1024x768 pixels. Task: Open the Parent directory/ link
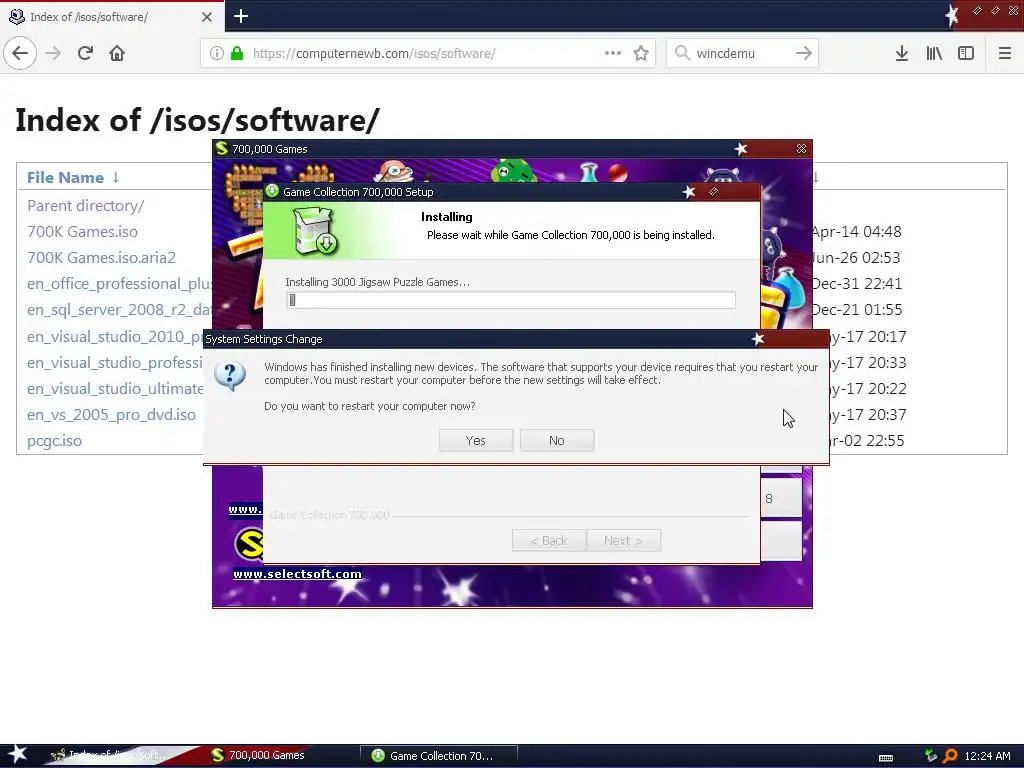point(86,206)
